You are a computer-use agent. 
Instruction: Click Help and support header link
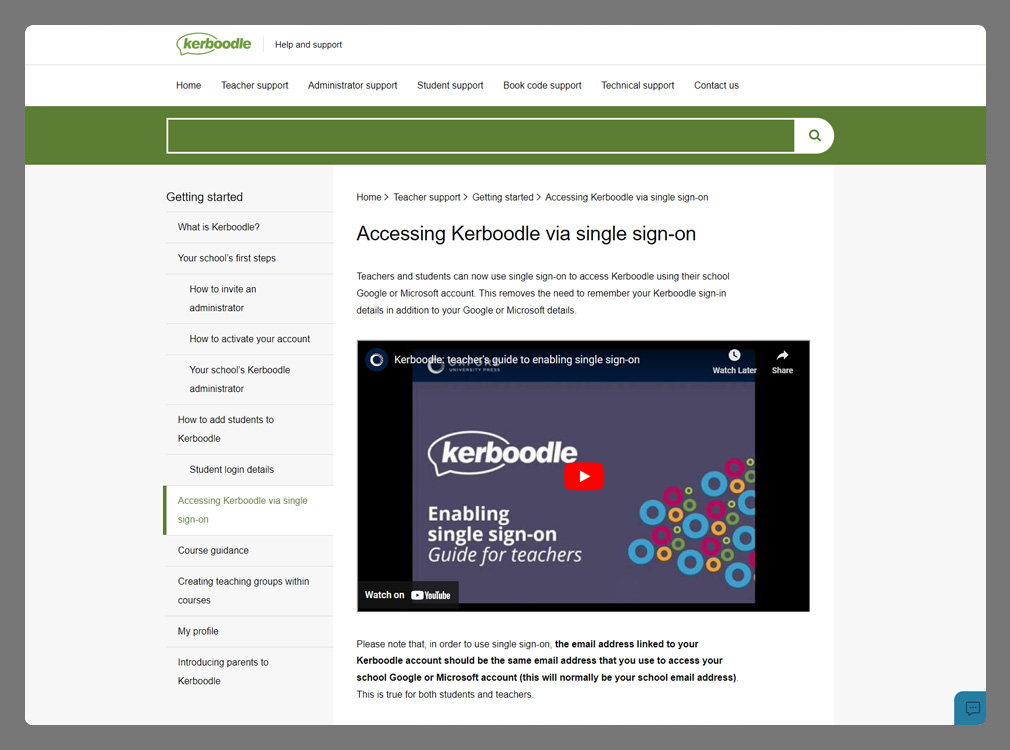[309, 44]
